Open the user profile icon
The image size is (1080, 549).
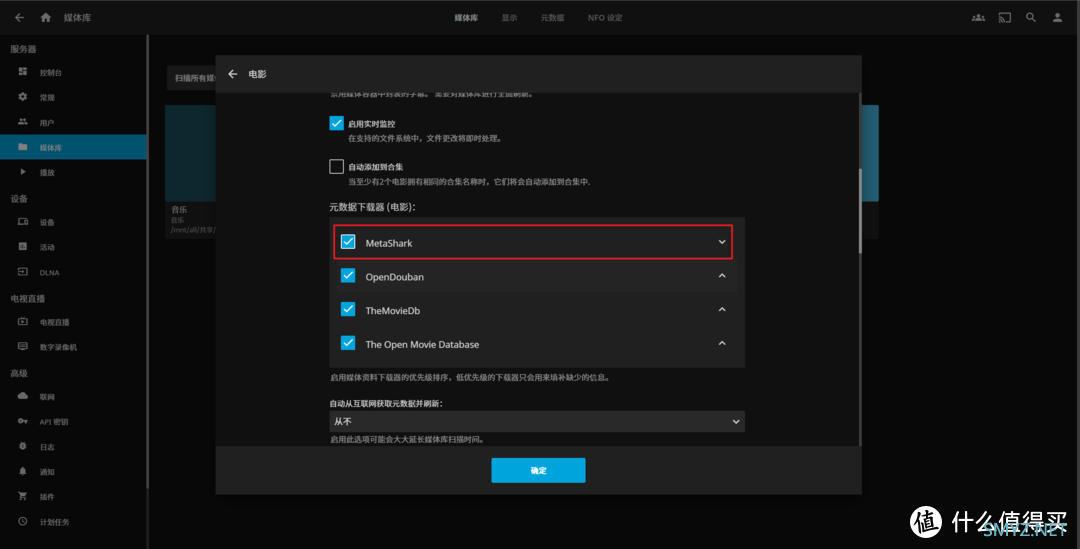coord(1057,18)
